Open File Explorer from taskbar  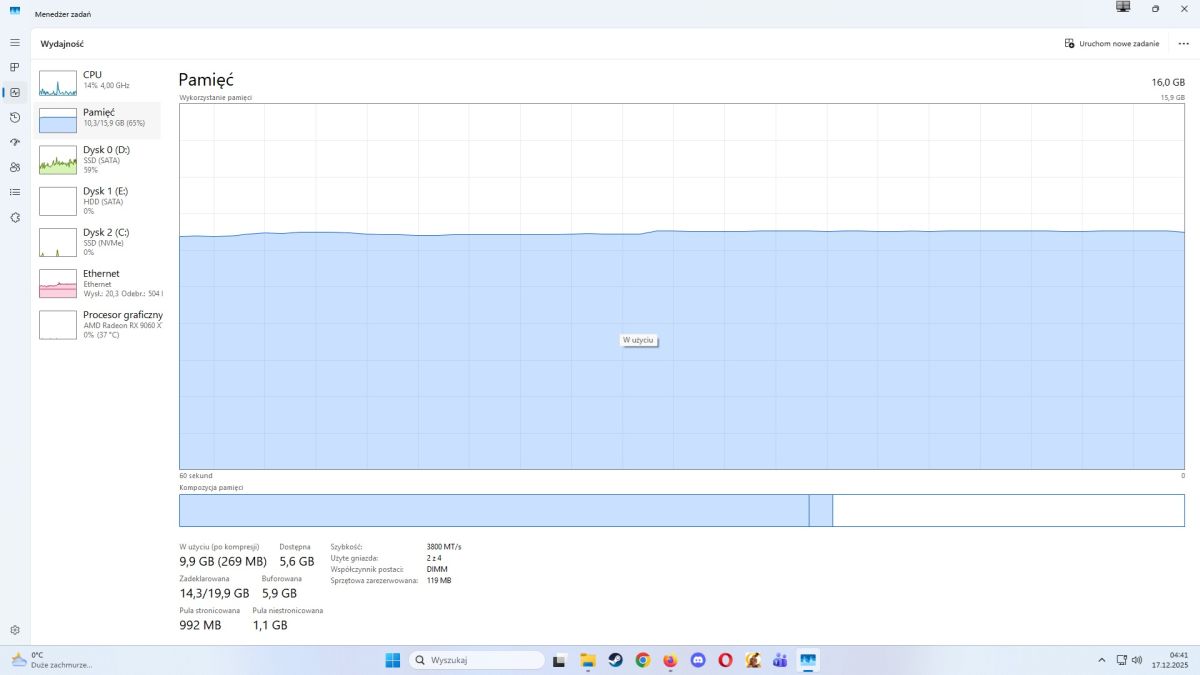[x=588, y=660]
